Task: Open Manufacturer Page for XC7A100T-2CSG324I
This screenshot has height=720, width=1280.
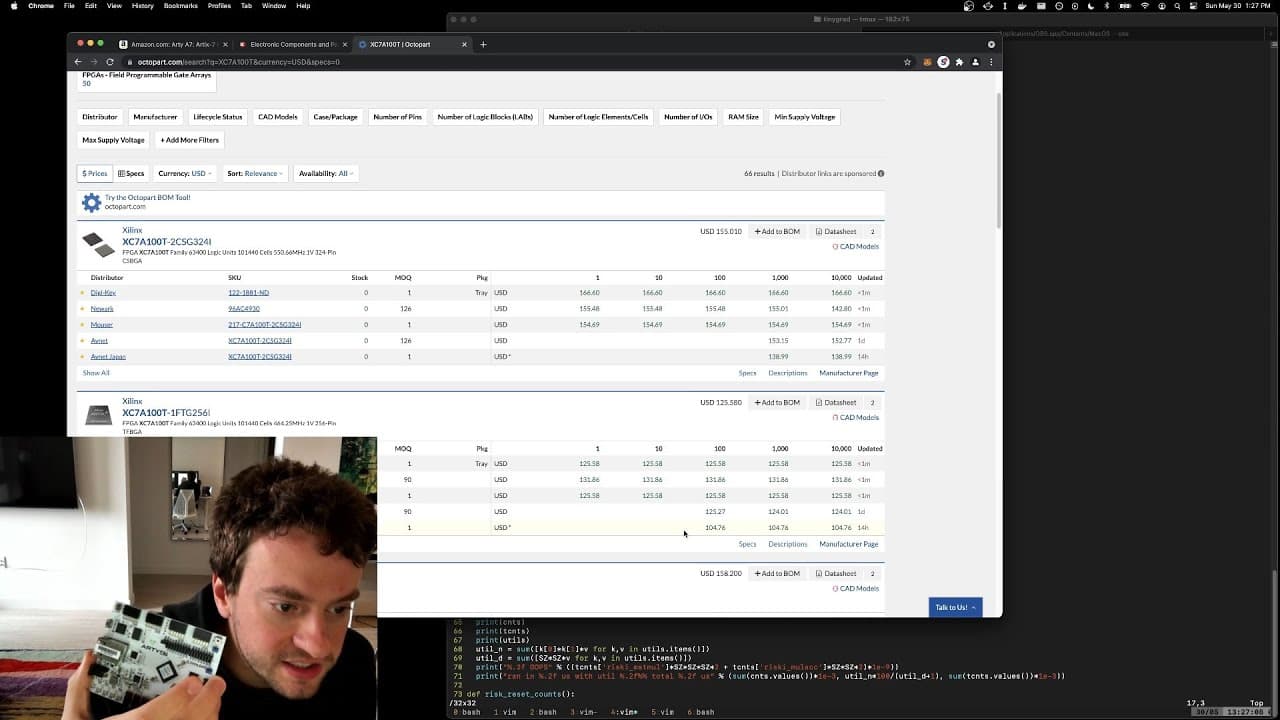Action: (x=849, y=373)
